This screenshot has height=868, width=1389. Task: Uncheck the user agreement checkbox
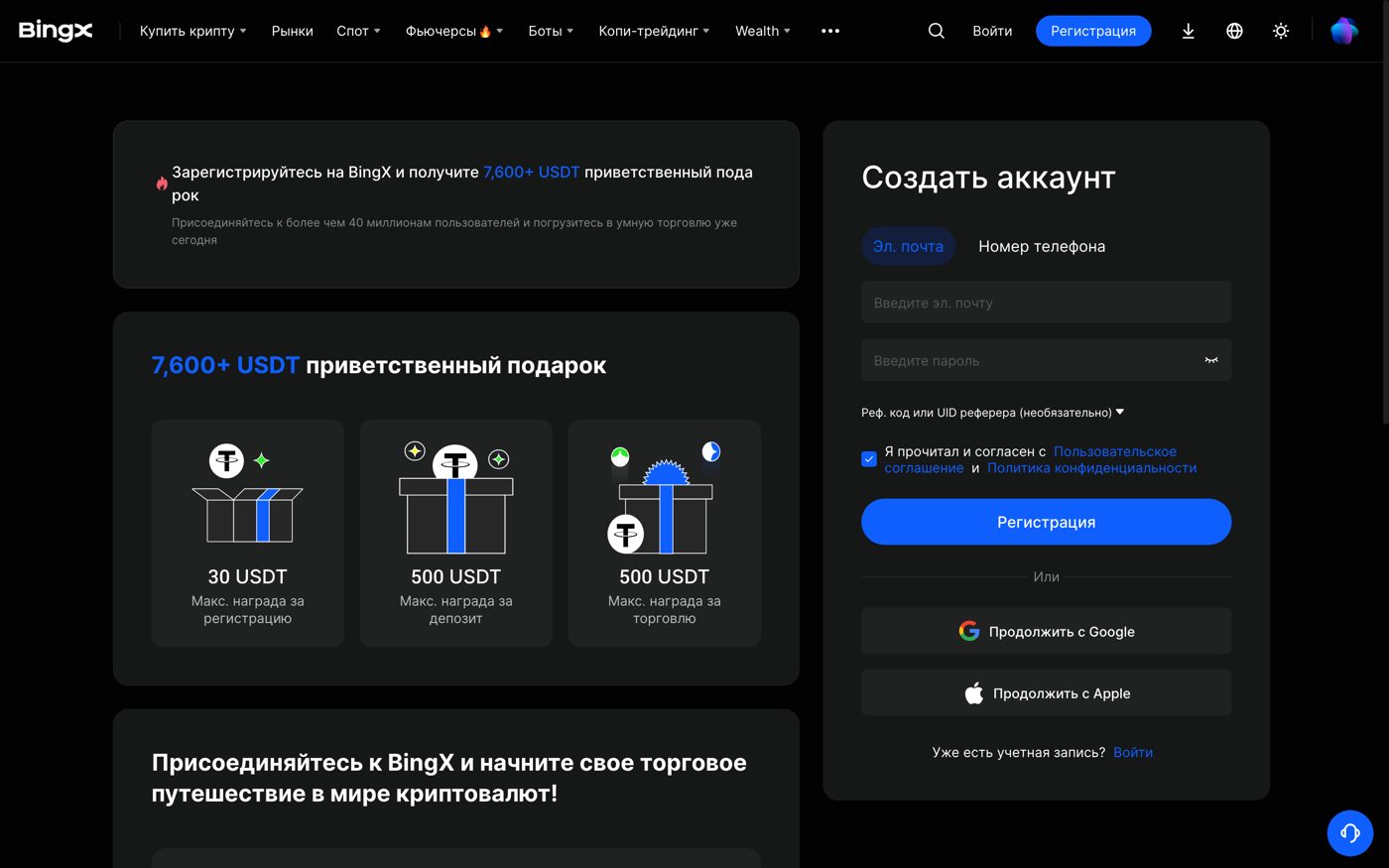click(x=869, y=459)
